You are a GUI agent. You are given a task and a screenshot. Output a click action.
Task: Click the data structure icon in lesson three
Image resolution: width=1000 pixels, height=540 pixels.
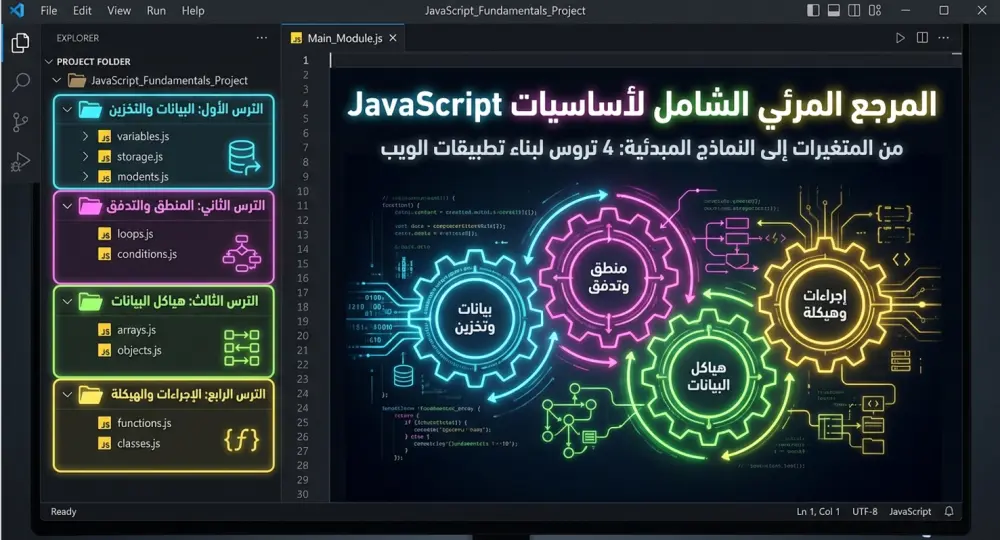[x=242, y=348]
